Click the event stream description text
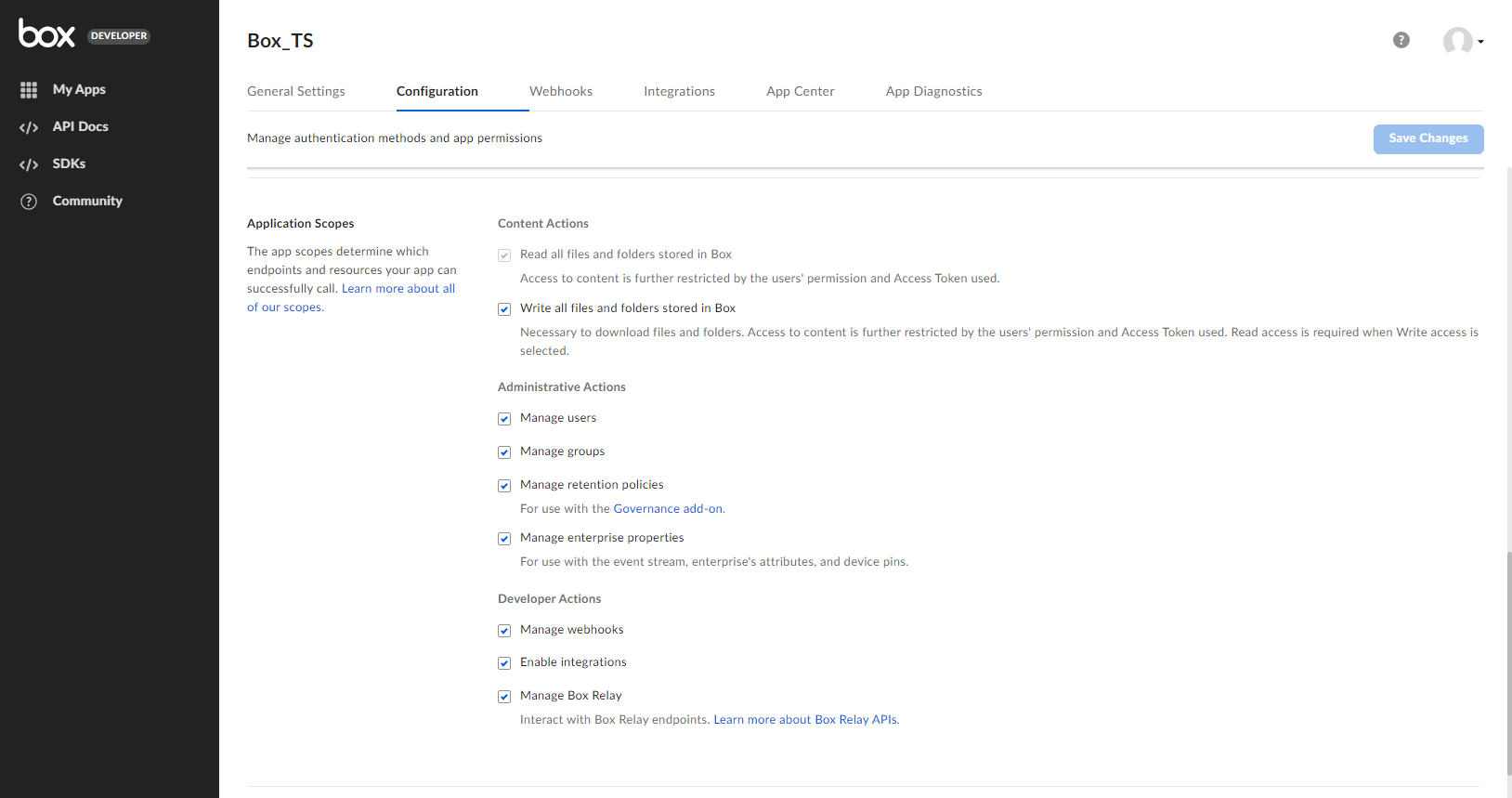Image resolution: width=1512 pixels, height=798 pixels. pos(714,562)
